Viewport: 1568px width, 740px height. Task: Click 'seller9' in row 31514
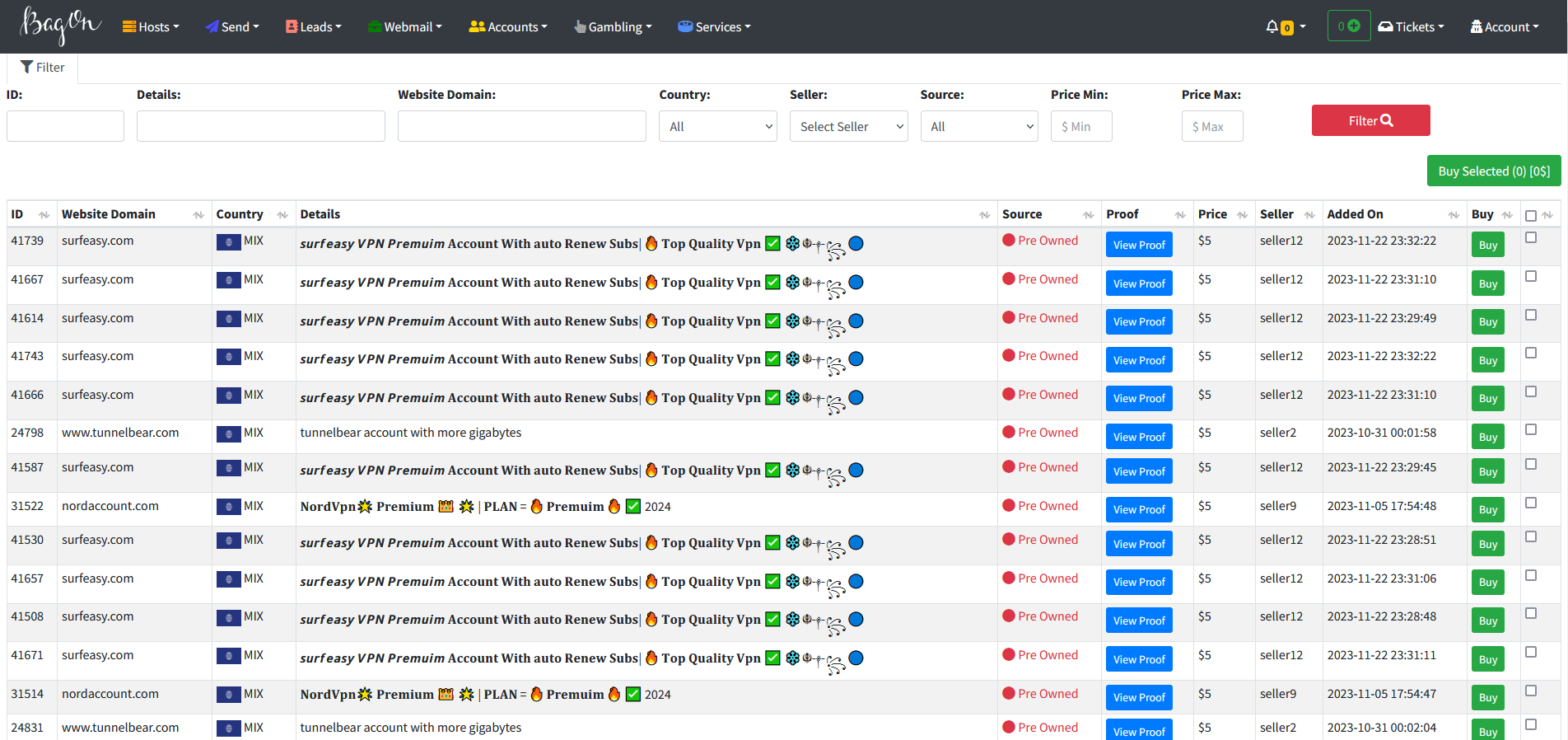tap(1278, 694)
